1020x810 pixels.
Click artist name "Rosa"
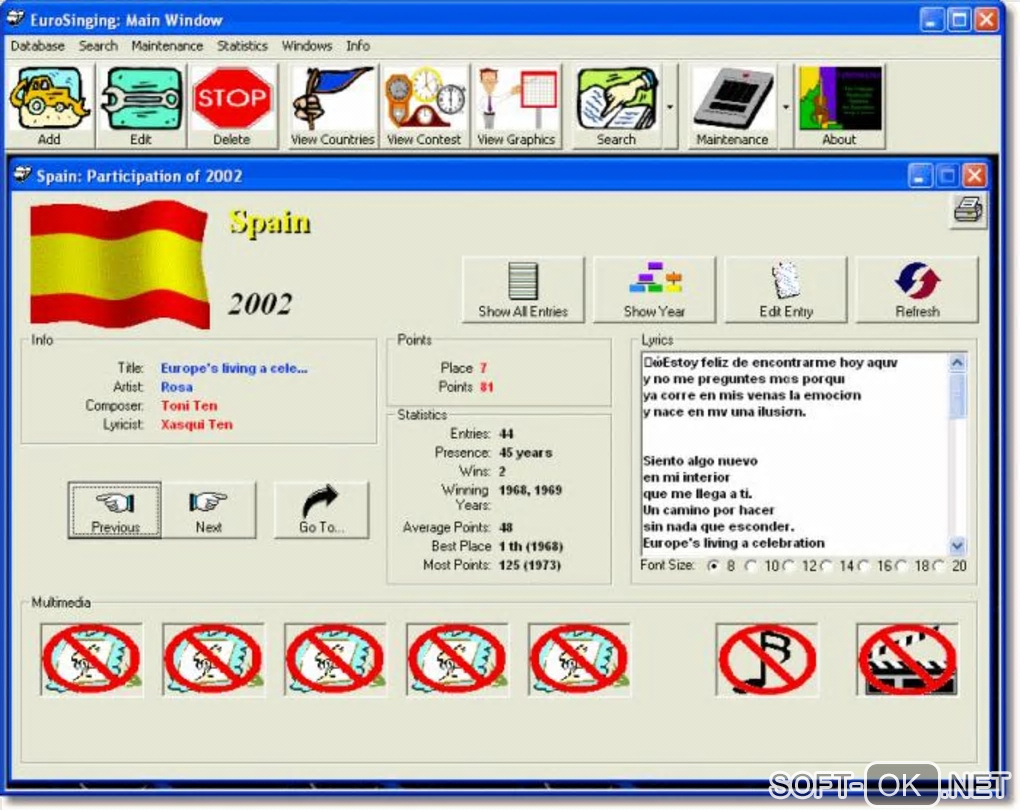pos(177,387)
